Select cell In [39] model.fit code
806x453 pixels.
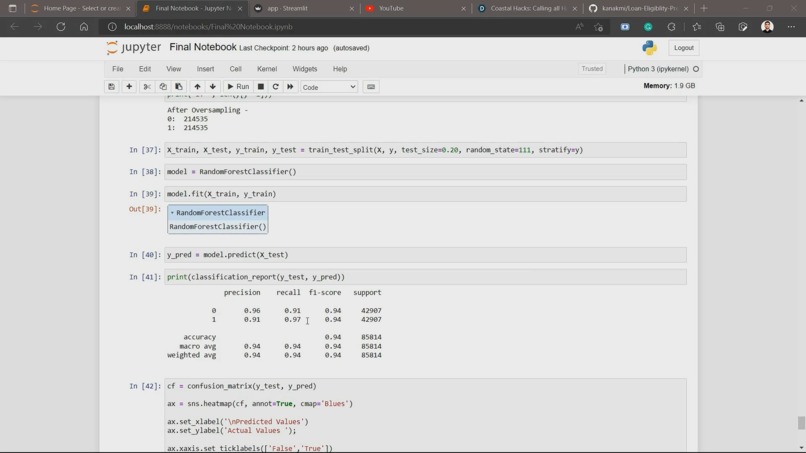[425, 194]
